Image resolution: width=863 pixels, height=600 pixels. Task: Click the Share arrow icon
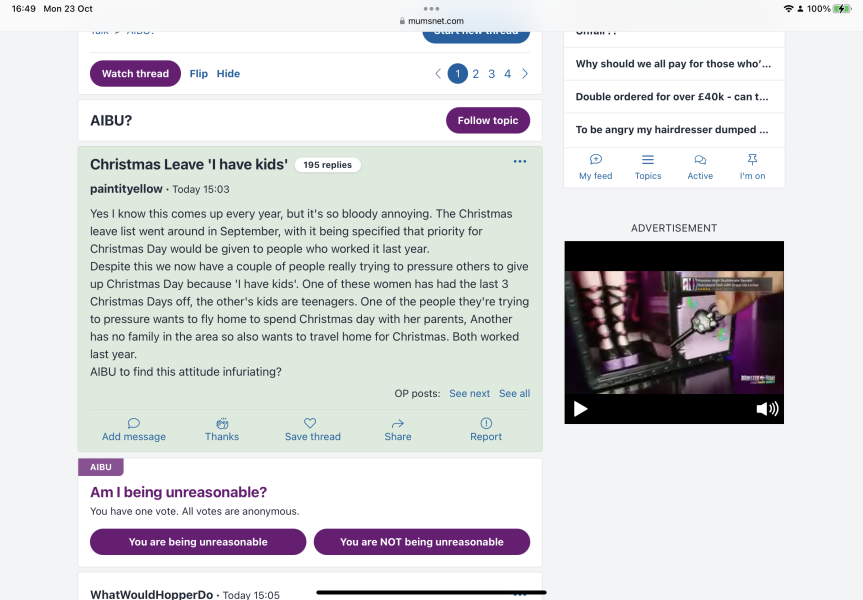pyautogui.click(x=398, y=423)
